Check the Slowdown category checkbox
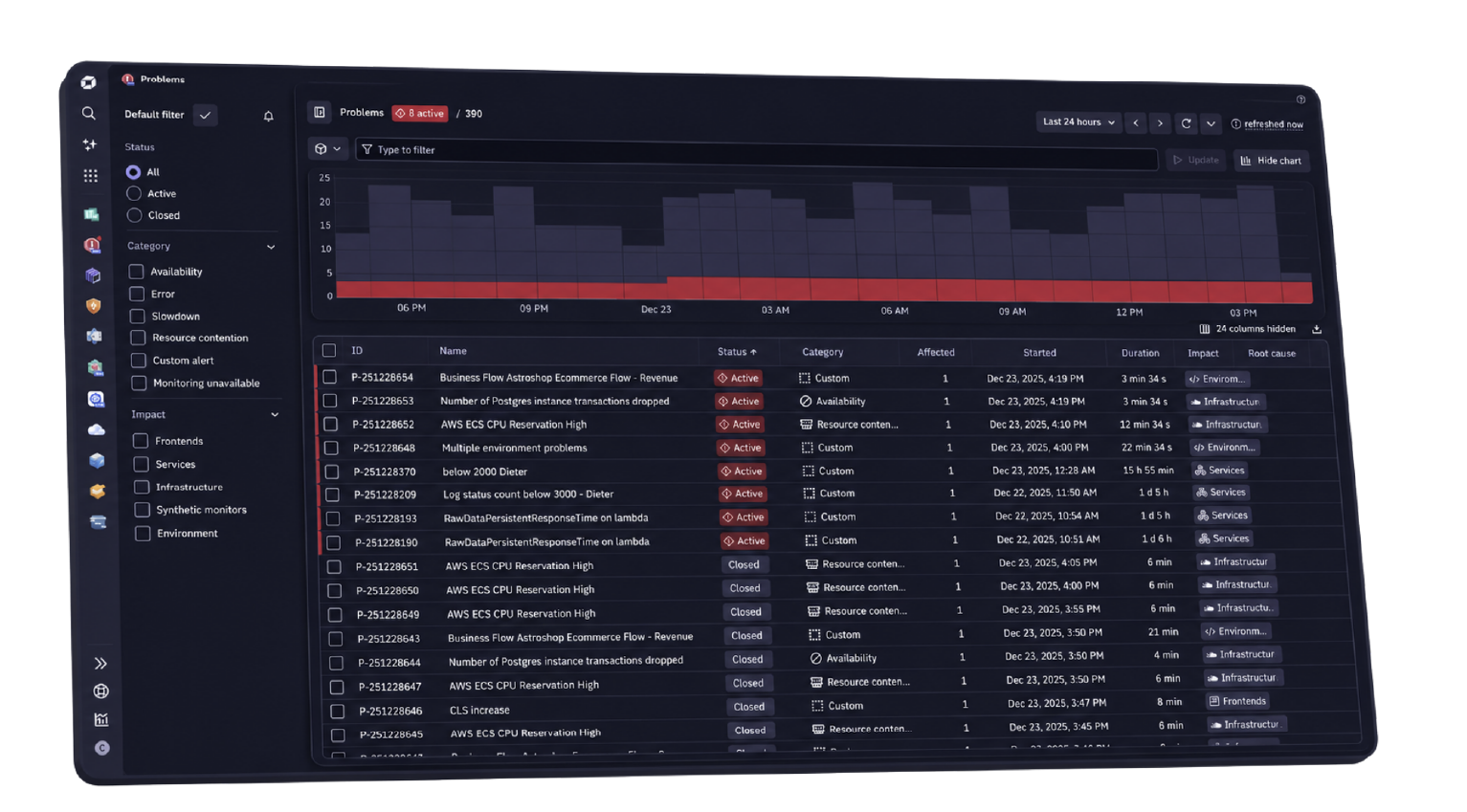Image resolution: width=1467 pixels, height=812 pixels. click(137, 316)
